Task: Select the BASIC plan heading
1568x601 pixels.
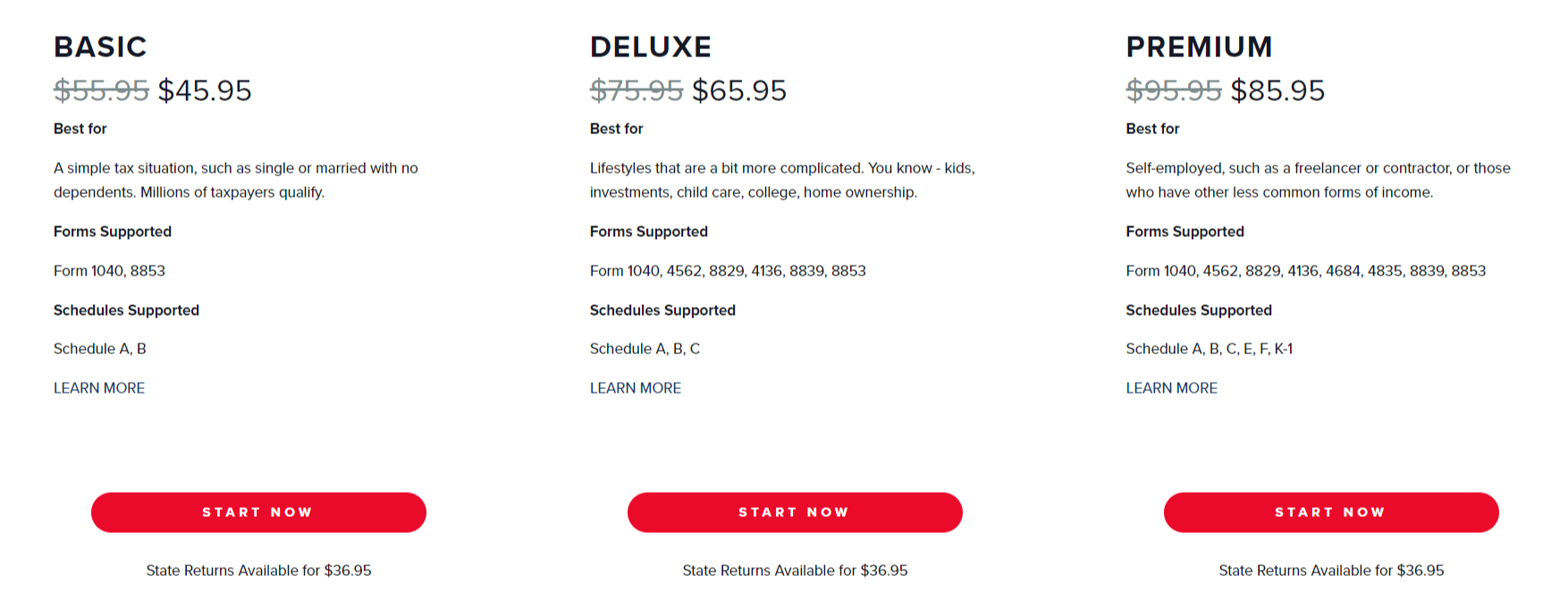Action: point(101,47)
